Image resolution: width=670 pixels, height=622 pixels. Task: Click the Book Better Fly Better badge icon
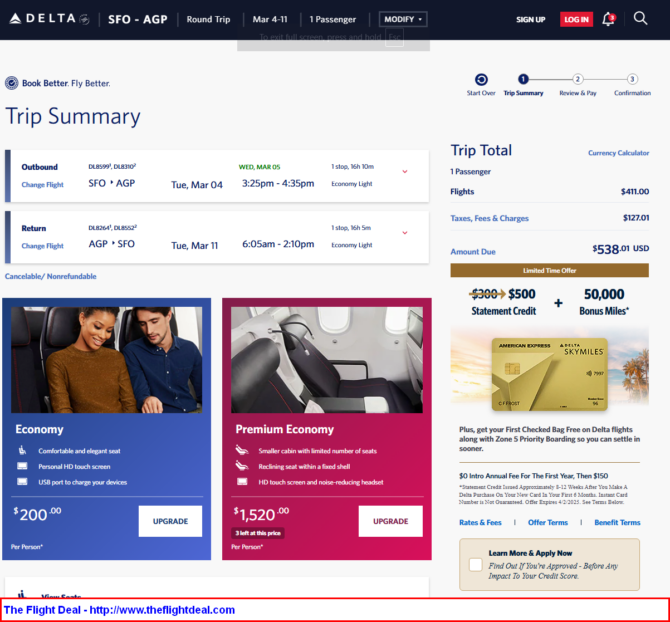click(12, 83)
